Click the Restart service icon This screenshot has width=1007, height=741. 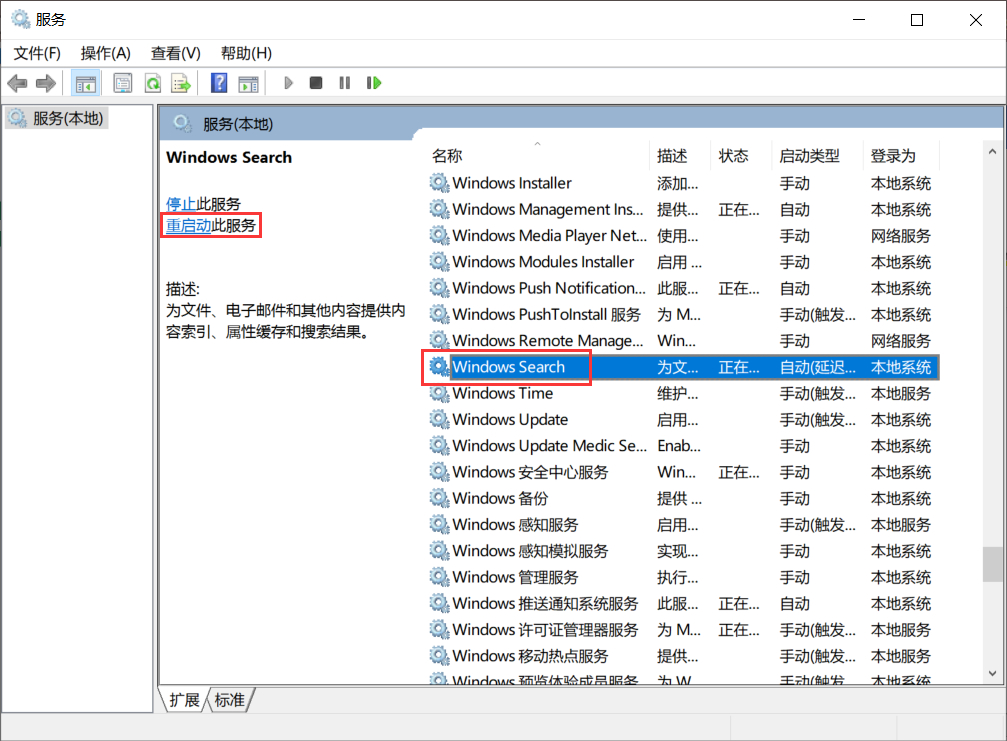[374, 83]
